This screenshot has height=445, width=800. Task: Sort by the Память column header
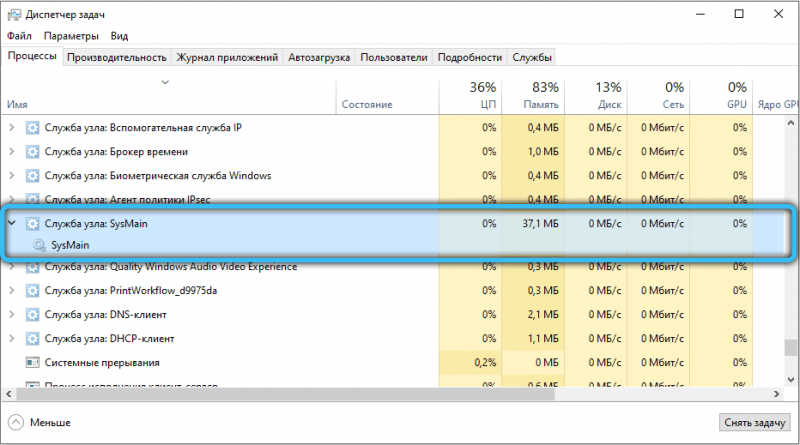tap(533, 97)
